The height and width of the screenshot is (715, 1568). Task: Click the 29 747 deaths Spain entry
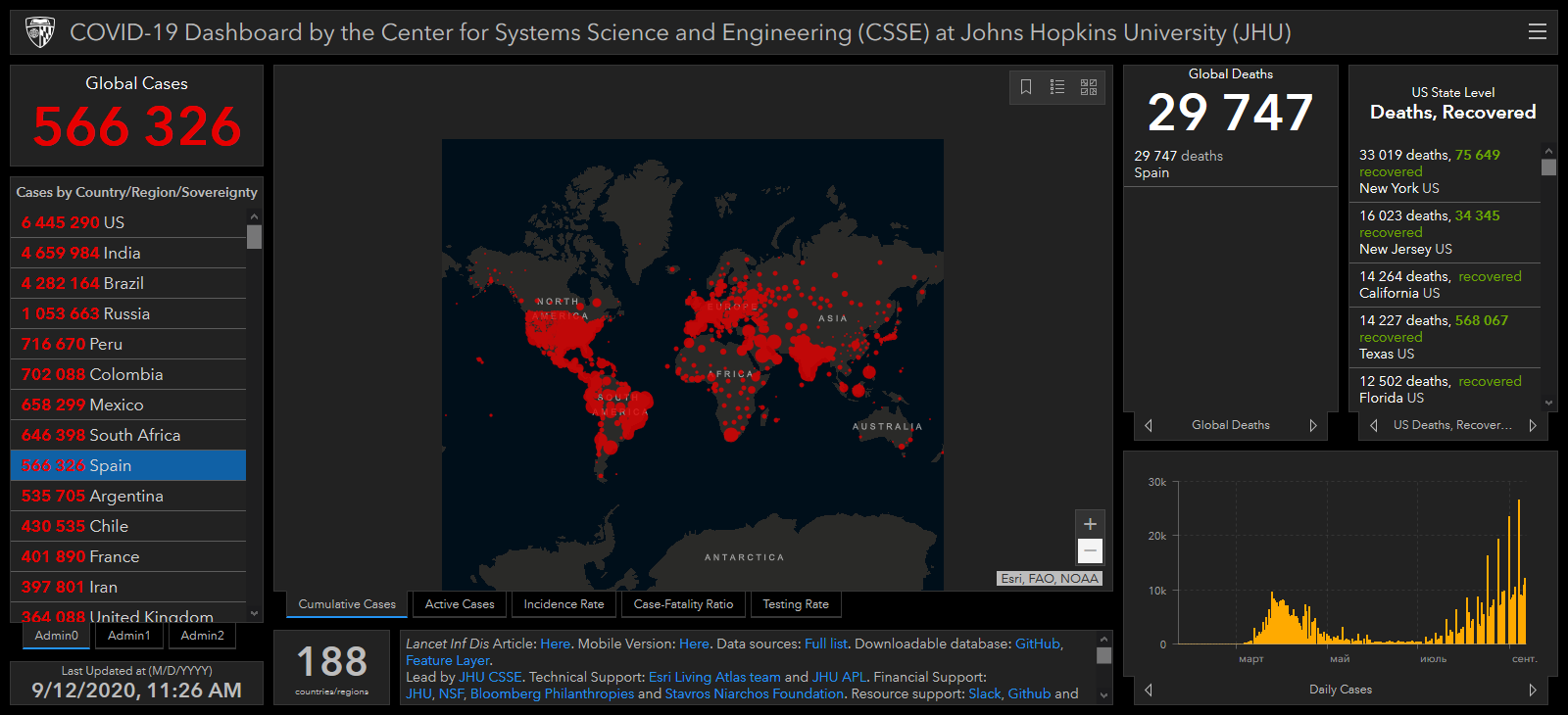pos(1231,165)
